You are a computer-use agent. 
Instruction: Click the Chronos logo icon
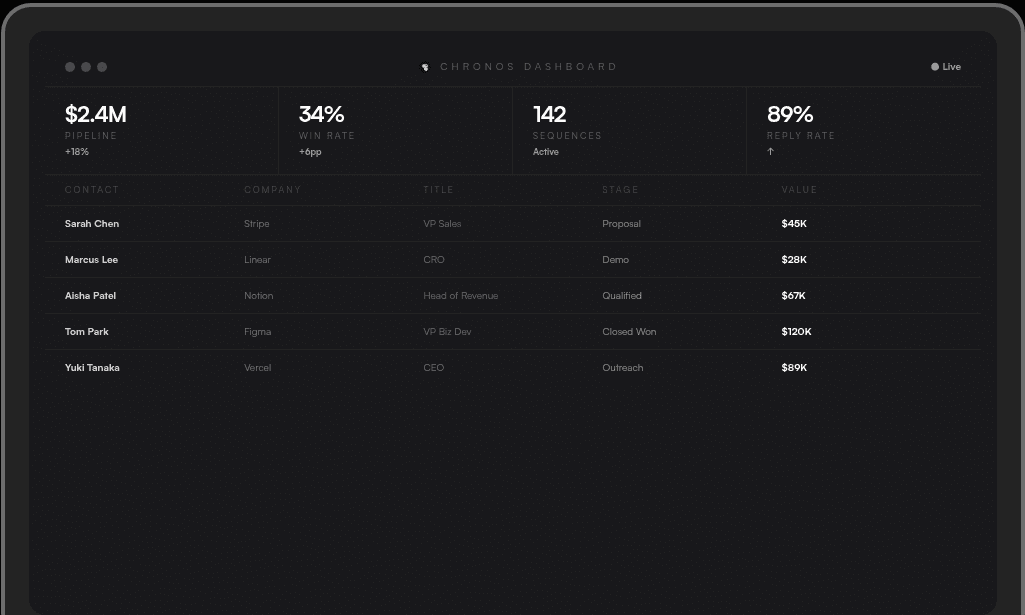[425, 67]
